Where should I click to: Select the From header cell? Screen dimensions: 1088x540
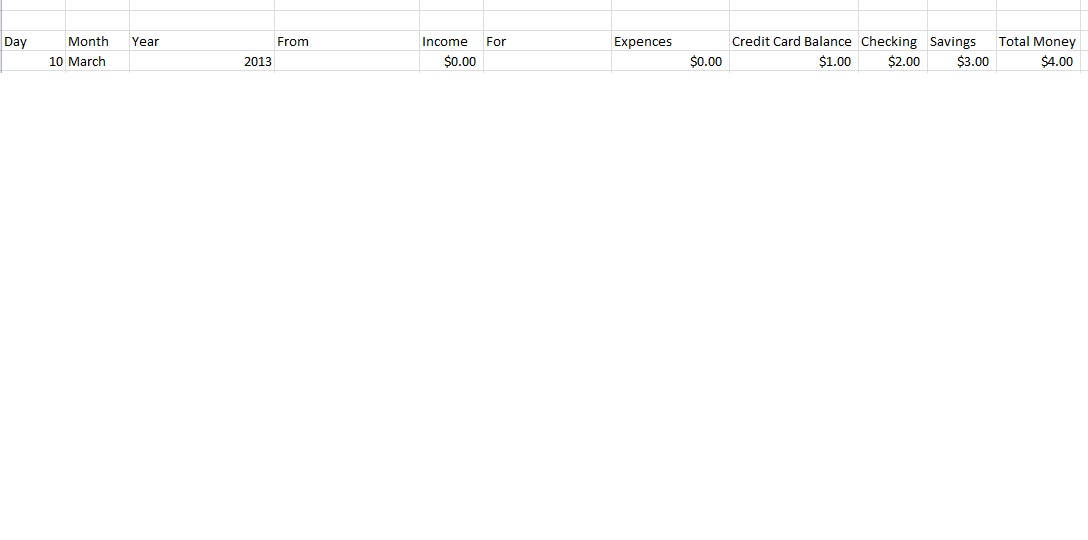coord(347,41)
